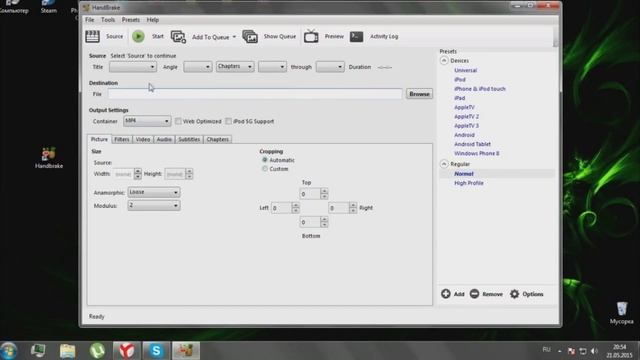
Task: Switch to the Audio tab
Action: coord(164,139)
